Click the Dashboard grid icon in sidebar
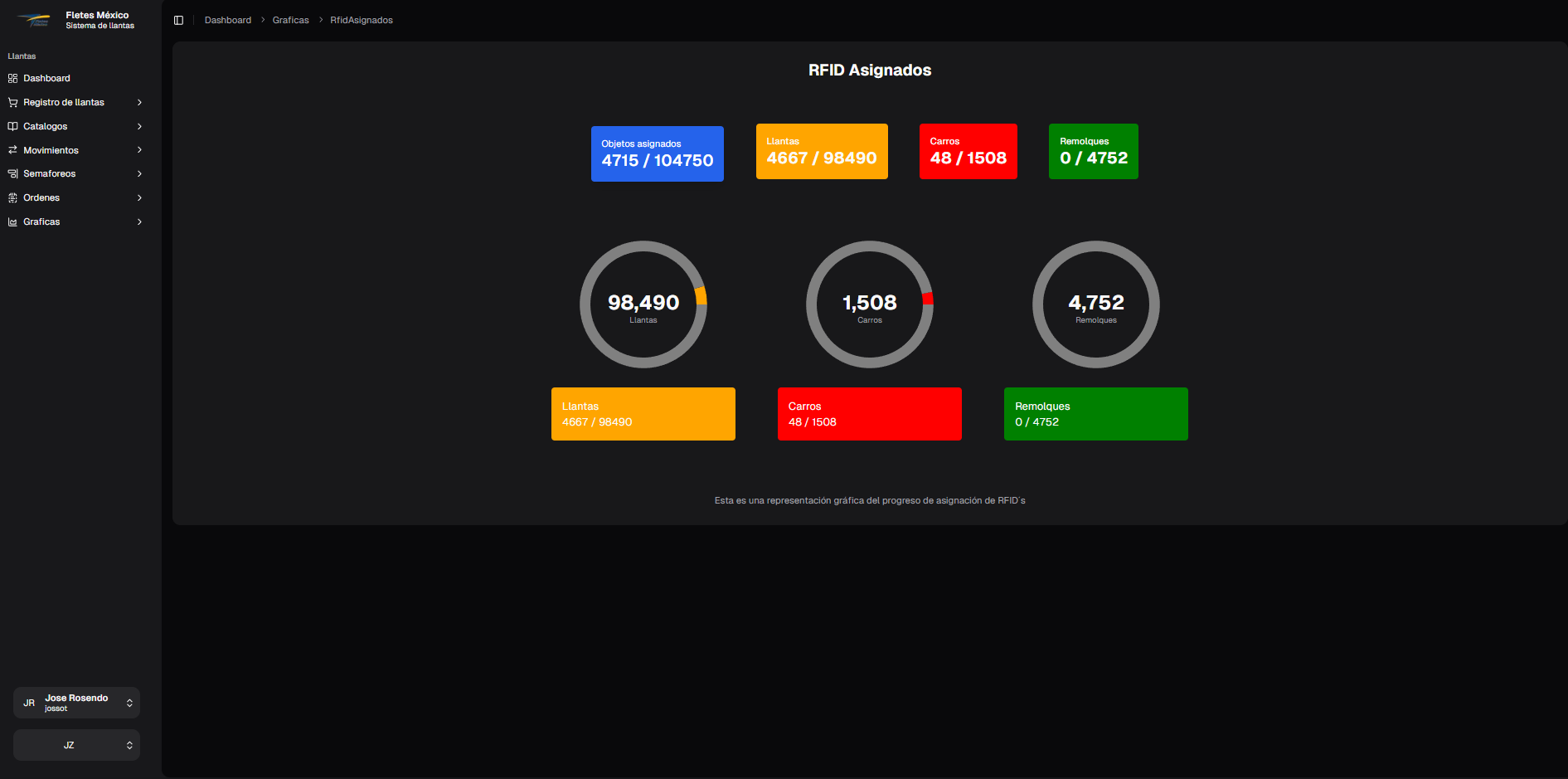Image resolution: width=1568 pixels, height=779 pixels. coord(12,78)
